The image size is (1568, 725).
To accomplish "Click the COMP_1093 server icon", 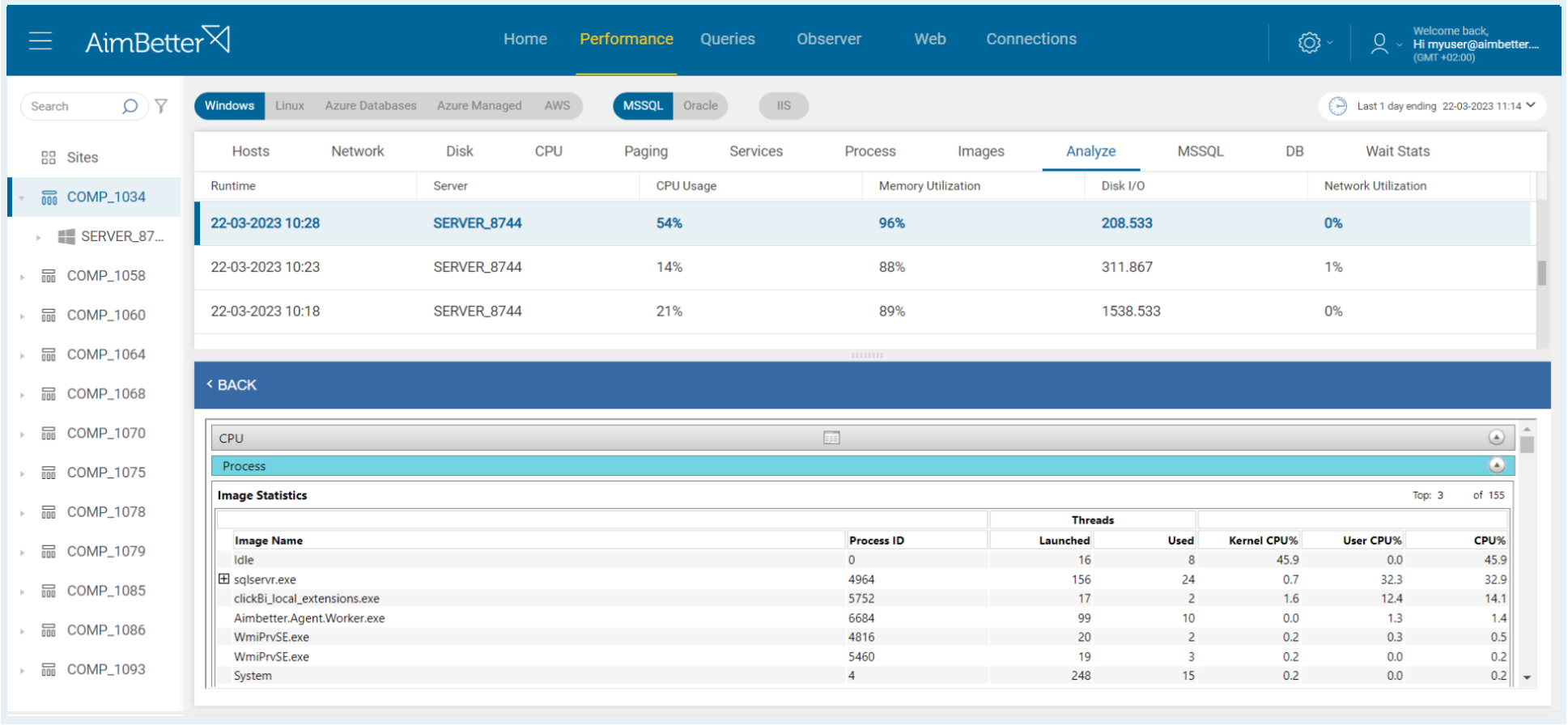I will (x=49, y=670).
